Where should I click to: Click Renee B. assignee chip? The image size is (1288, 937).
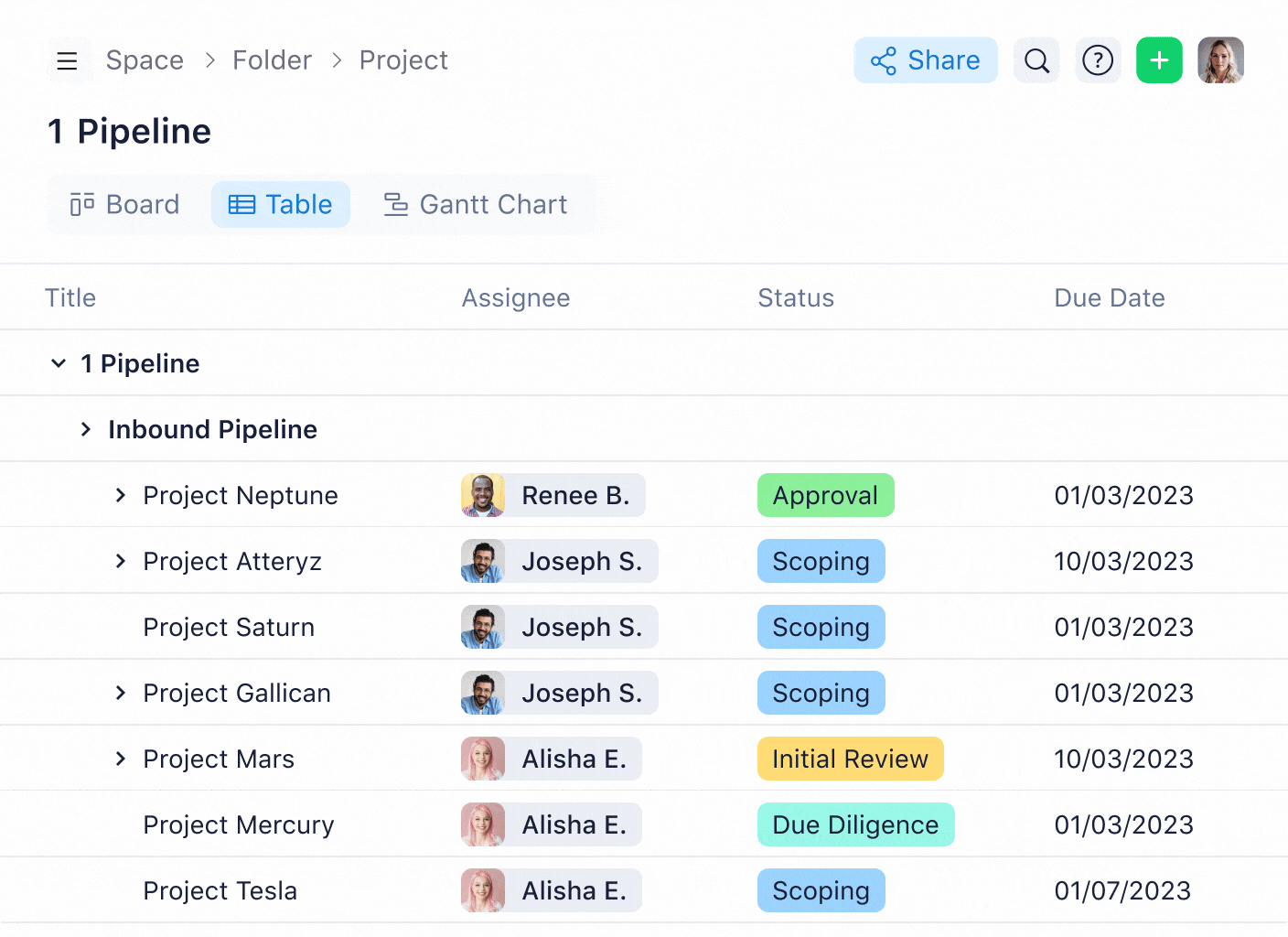click(x=553, y=495)
